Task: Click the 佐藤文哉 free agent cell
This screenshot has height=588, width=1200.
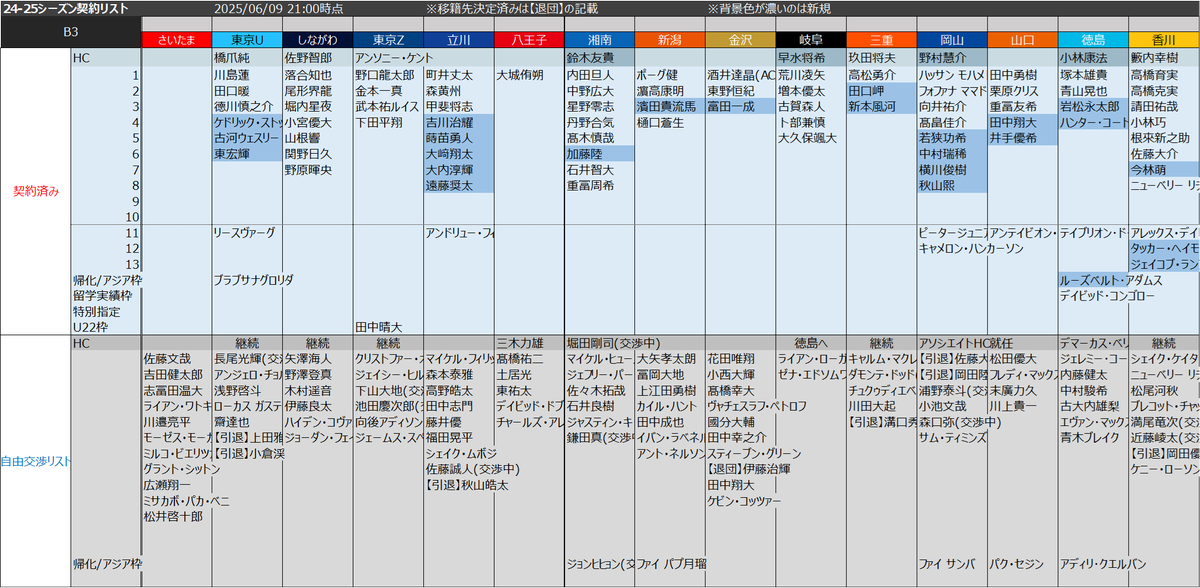Action: point(177,358)
